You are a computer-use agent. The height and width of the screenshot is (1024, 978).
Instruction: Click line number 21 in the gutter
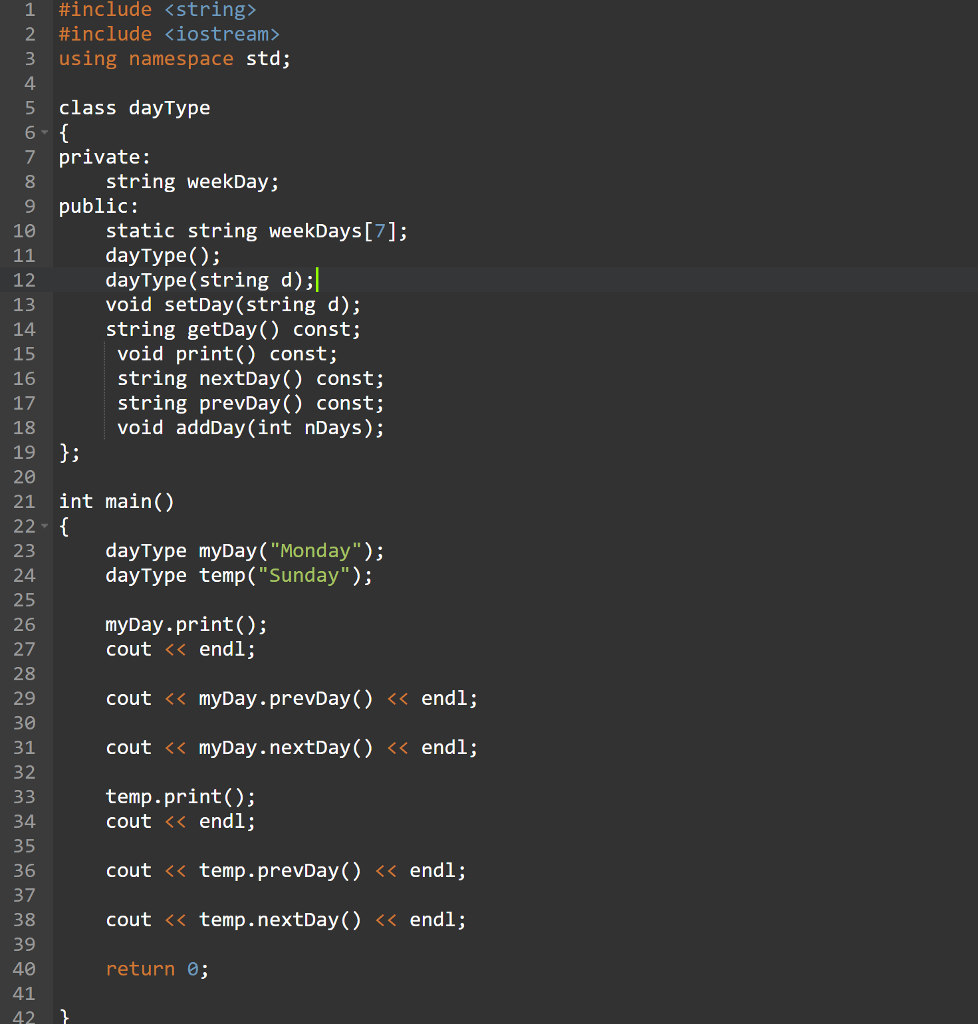tap(24, 501)
